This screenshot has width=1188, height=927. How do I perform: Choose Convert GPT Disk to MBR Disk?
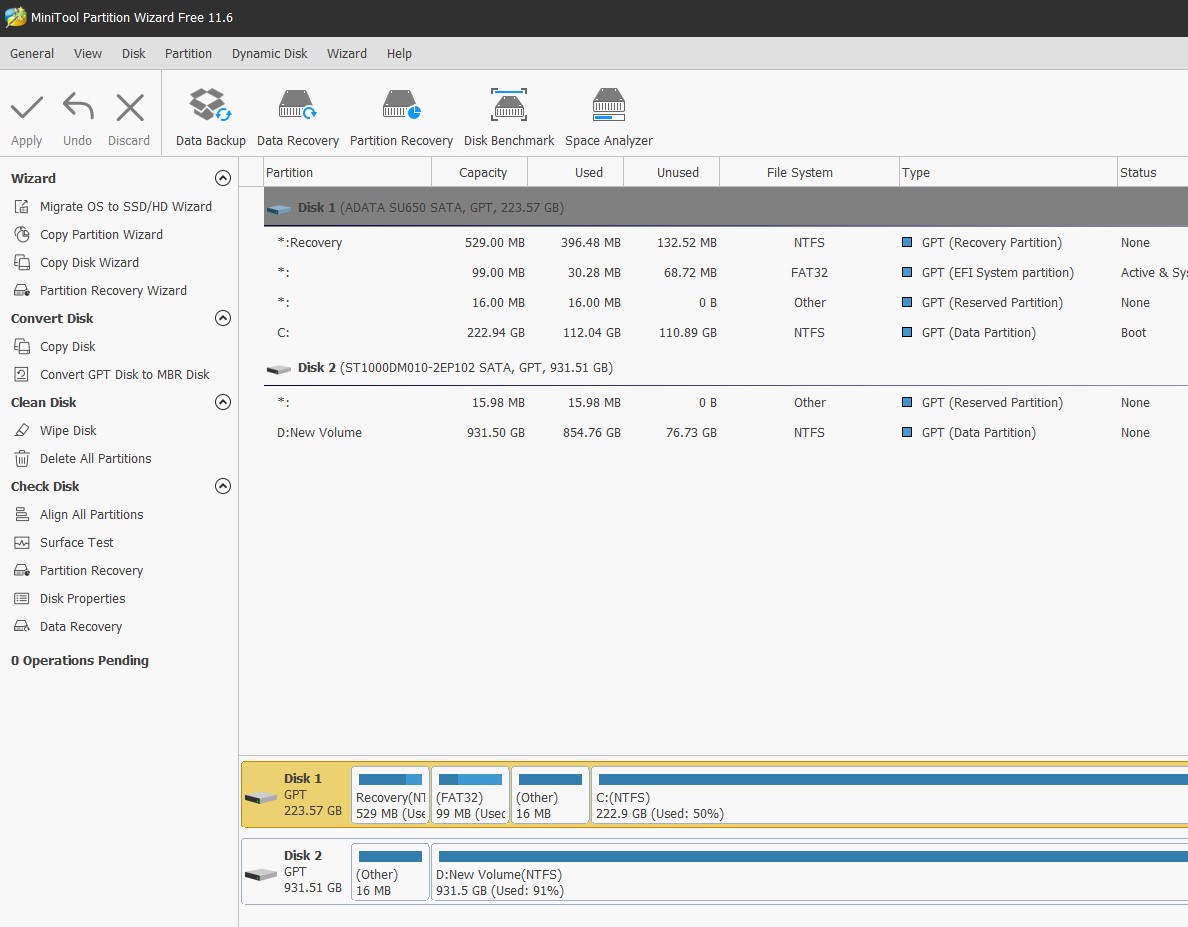124,375
